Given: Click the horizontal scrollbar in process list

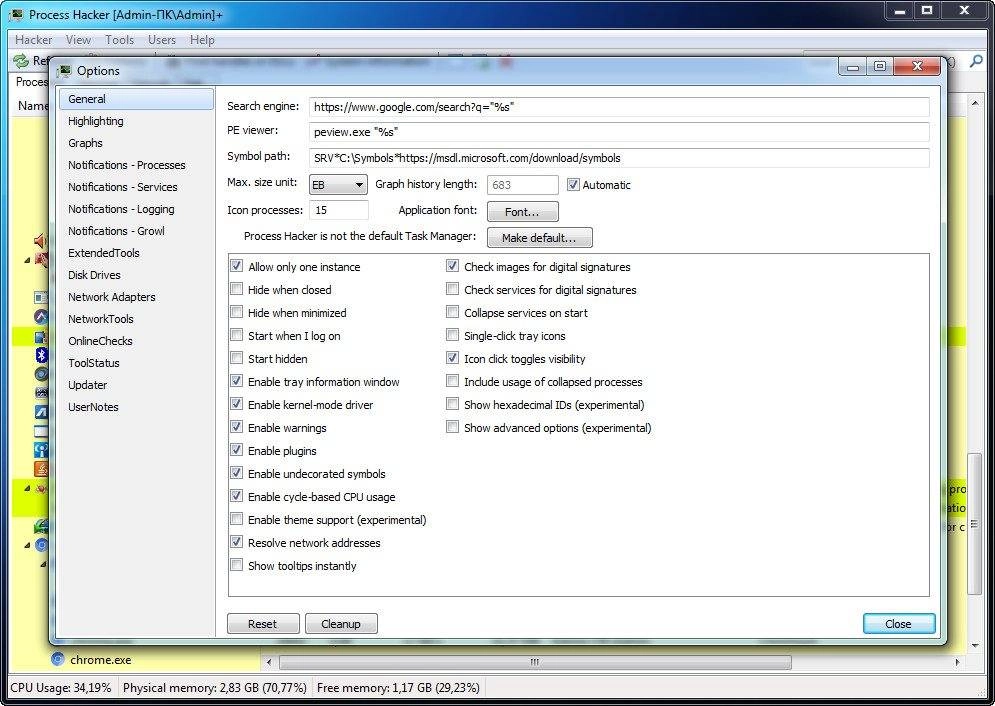Looking at the screenshot, I should coord(536,662).
